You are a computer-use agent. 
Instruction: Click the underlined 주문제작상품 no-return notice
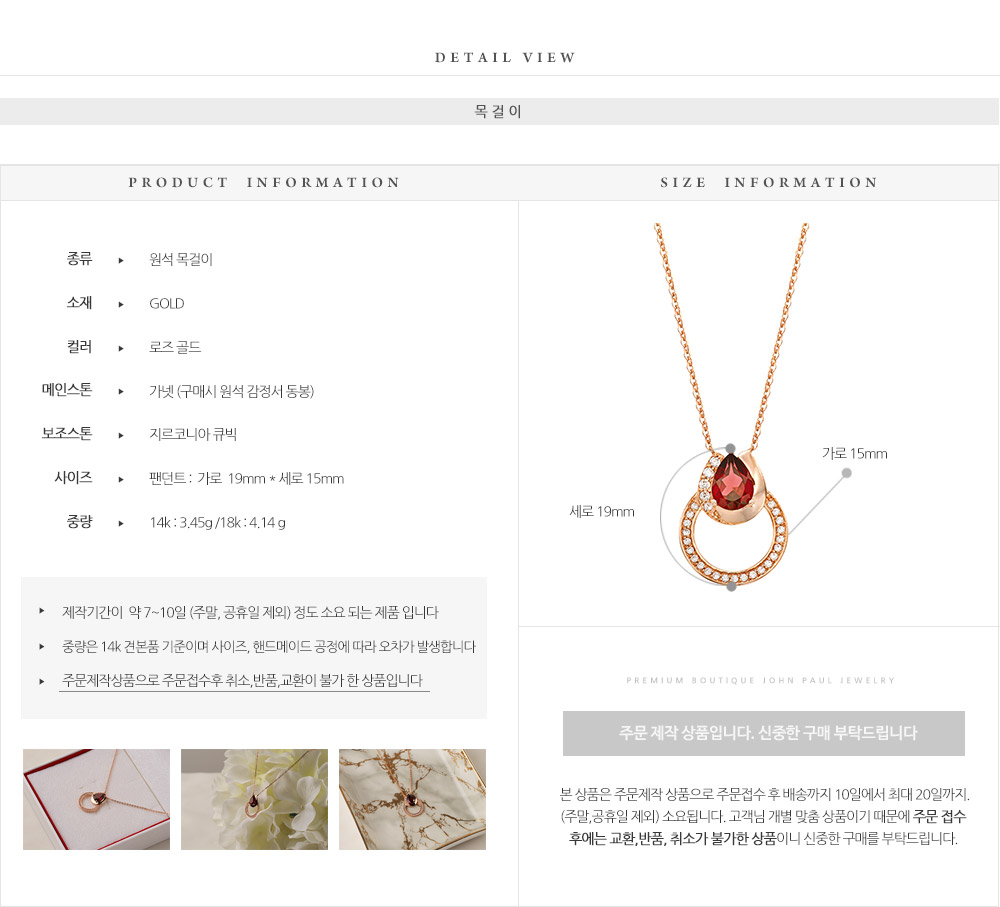click(244, 681)
